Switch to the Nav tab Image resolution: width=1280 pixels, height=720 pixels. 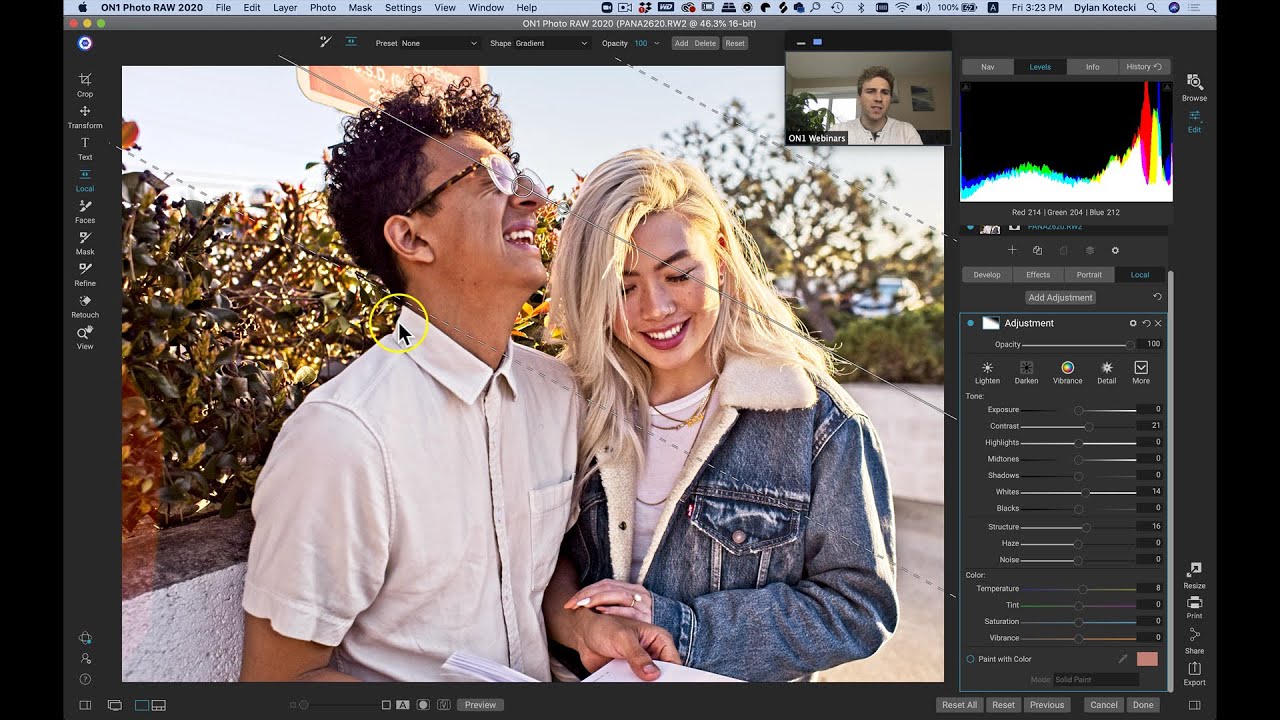tap(987, 66)
